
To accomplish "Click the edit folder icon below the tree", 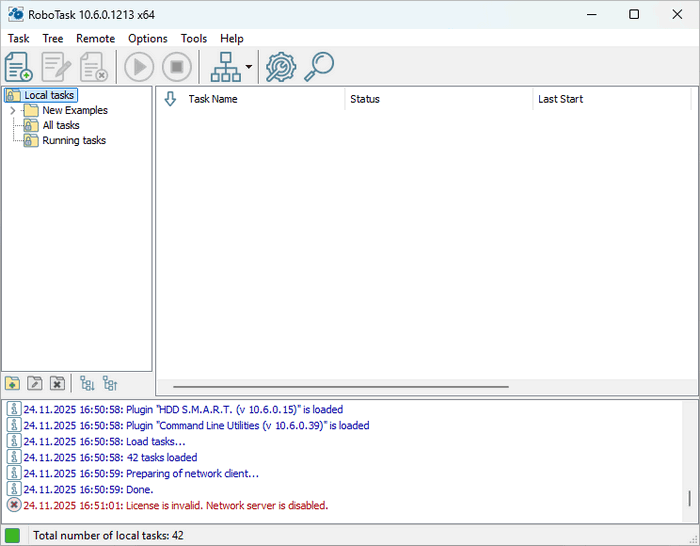I will [x=35, y=383].
